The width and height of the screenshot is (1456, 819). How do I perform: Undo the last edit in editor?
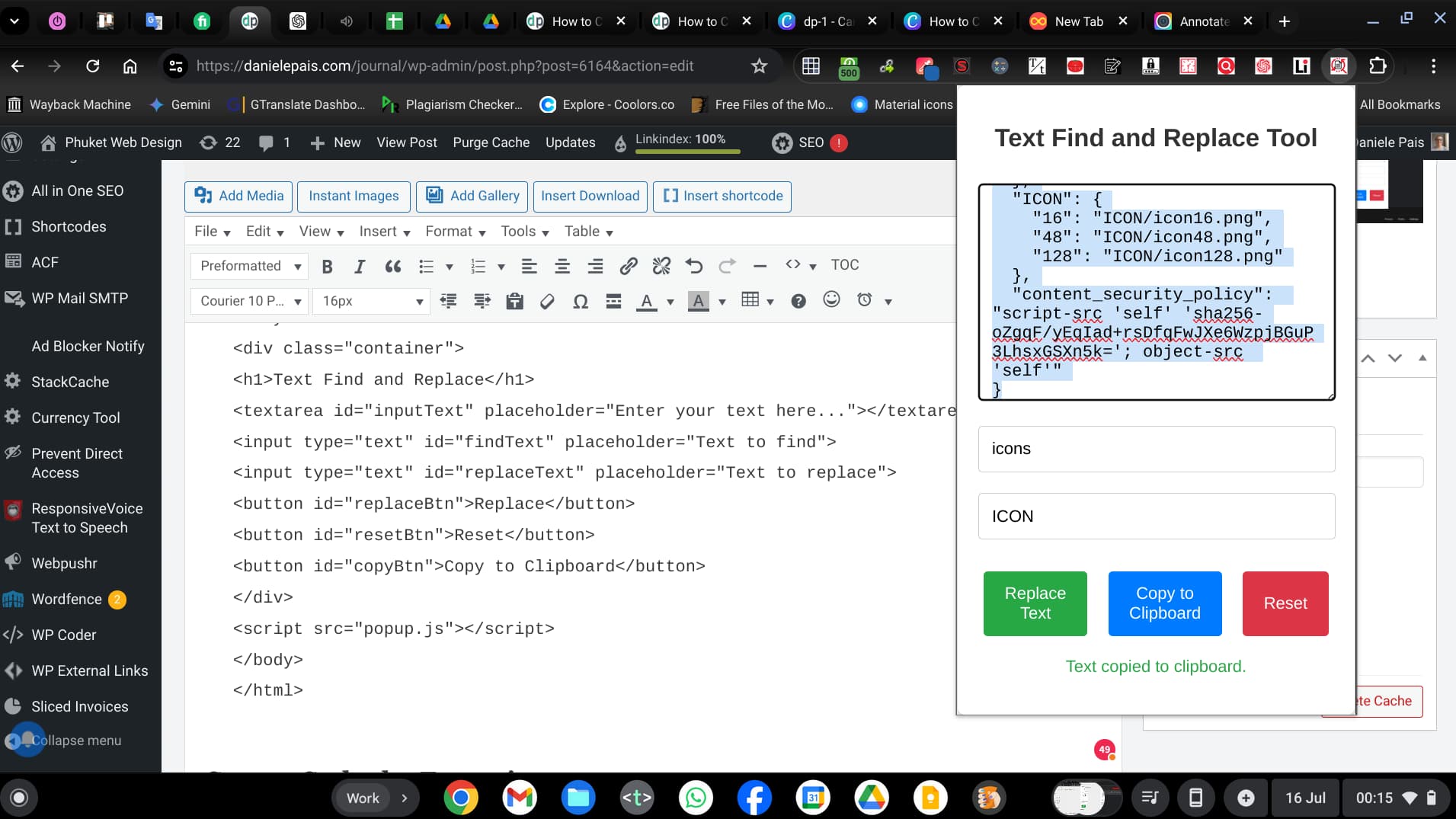(x=694, y=266)
